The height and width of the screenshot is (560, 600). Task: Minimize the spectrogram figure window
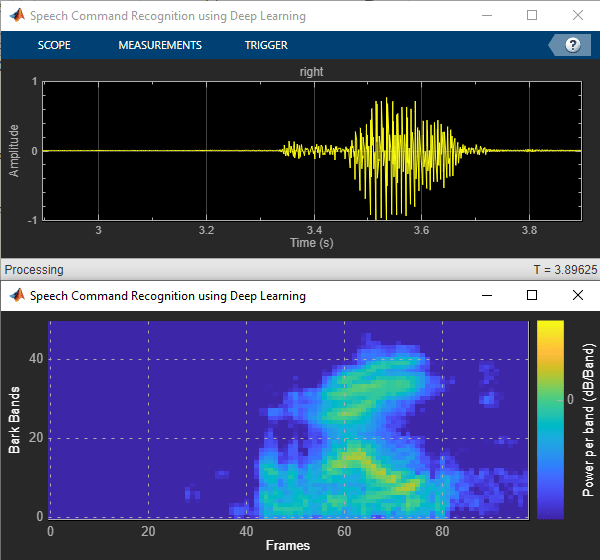pos(487,296)
